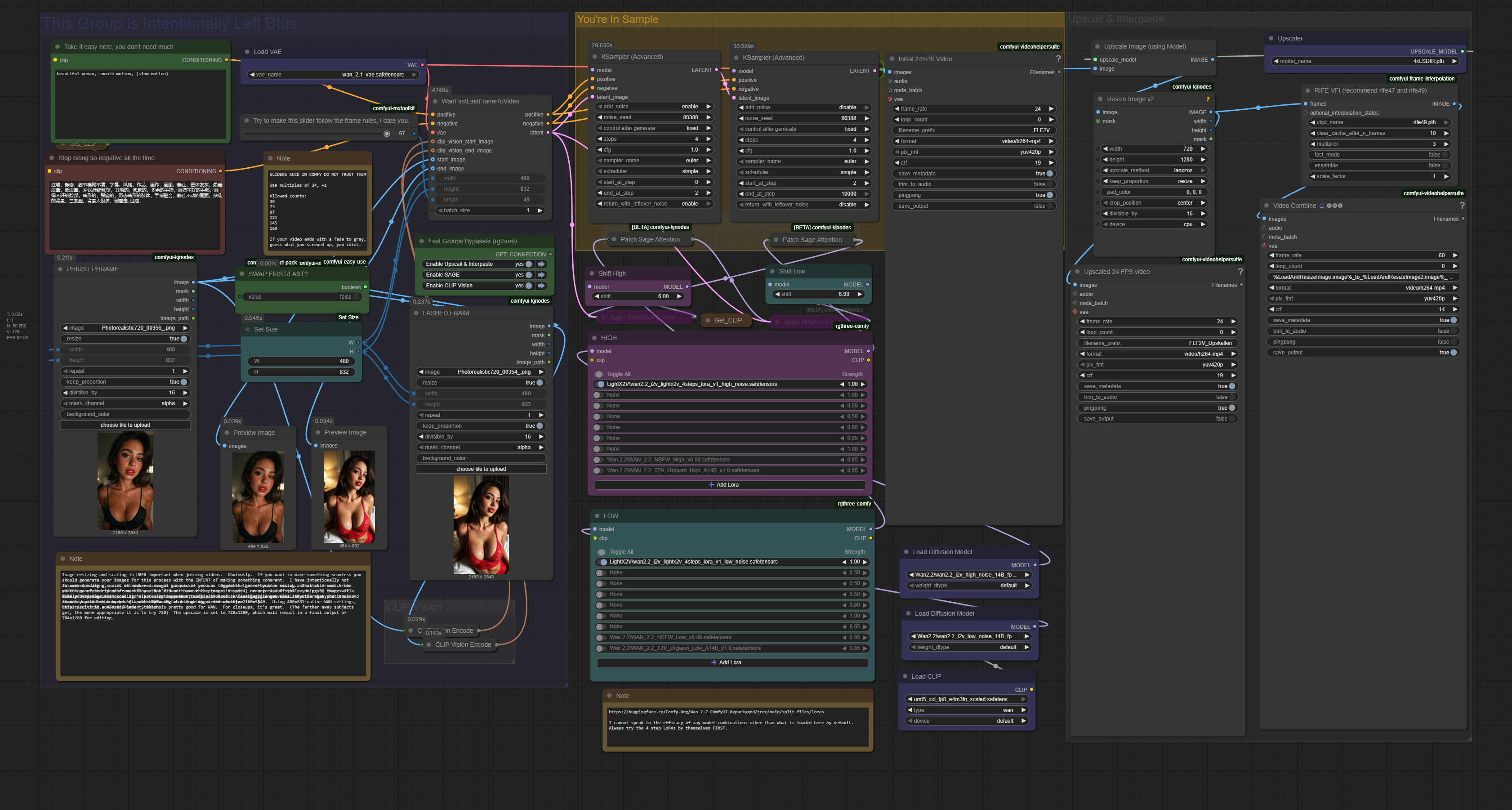This screenshot has height=810, width=1512.
Task: Collapse the HIGH lora node via its title dot
Action: 594,338
